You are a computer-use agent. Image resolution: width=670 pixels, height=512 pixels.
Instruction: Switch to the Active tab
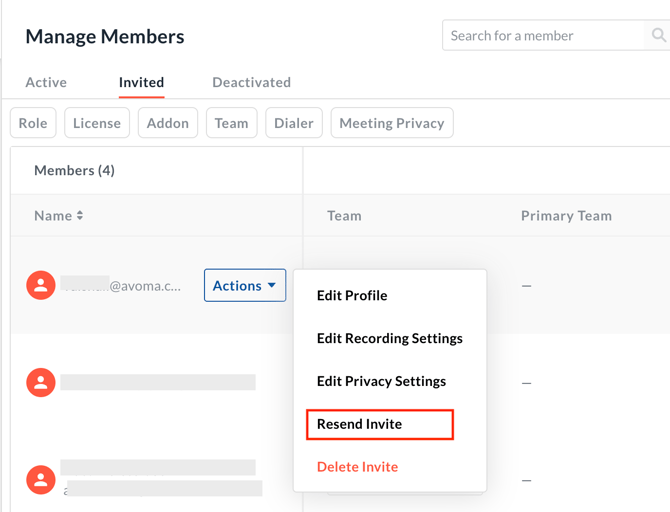pyautogui.click(x=46, y=82)
